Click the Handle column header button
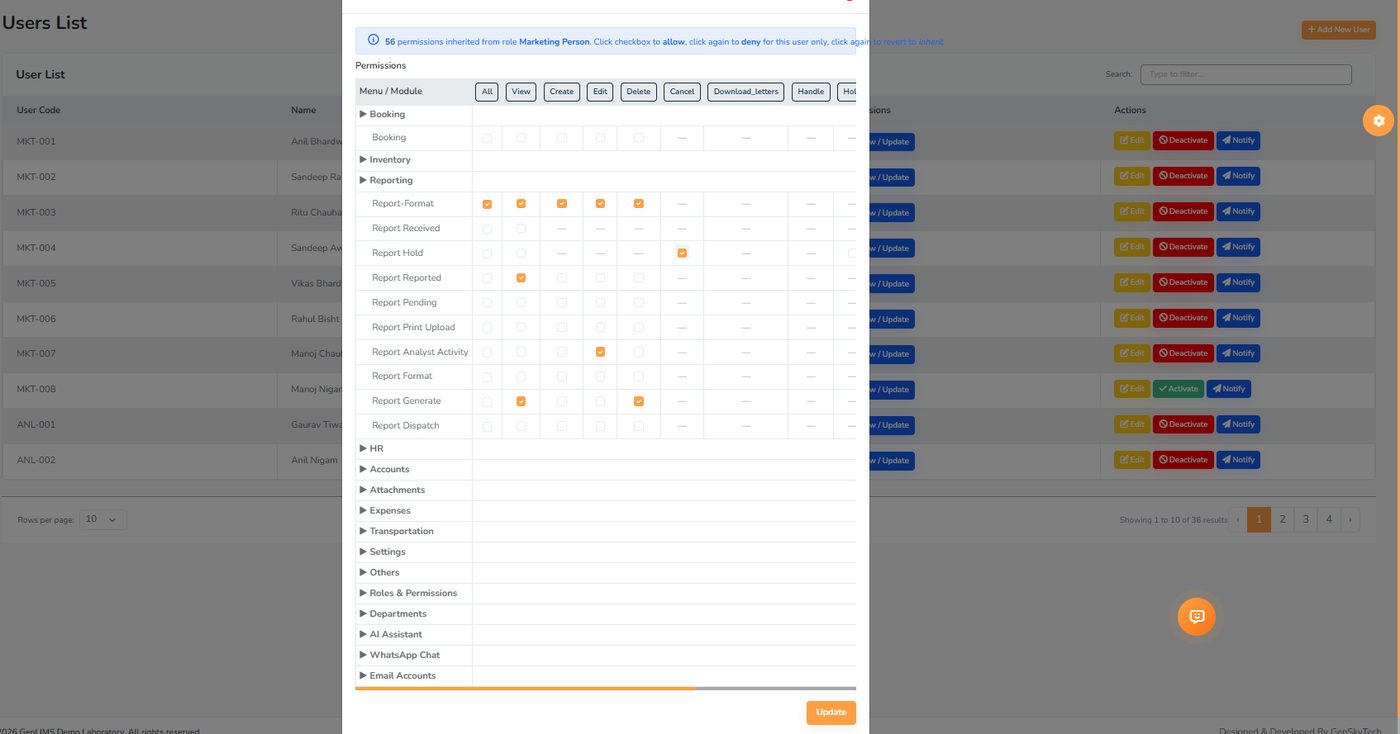Screen dimensions: 1400x734 click(811, 92)
